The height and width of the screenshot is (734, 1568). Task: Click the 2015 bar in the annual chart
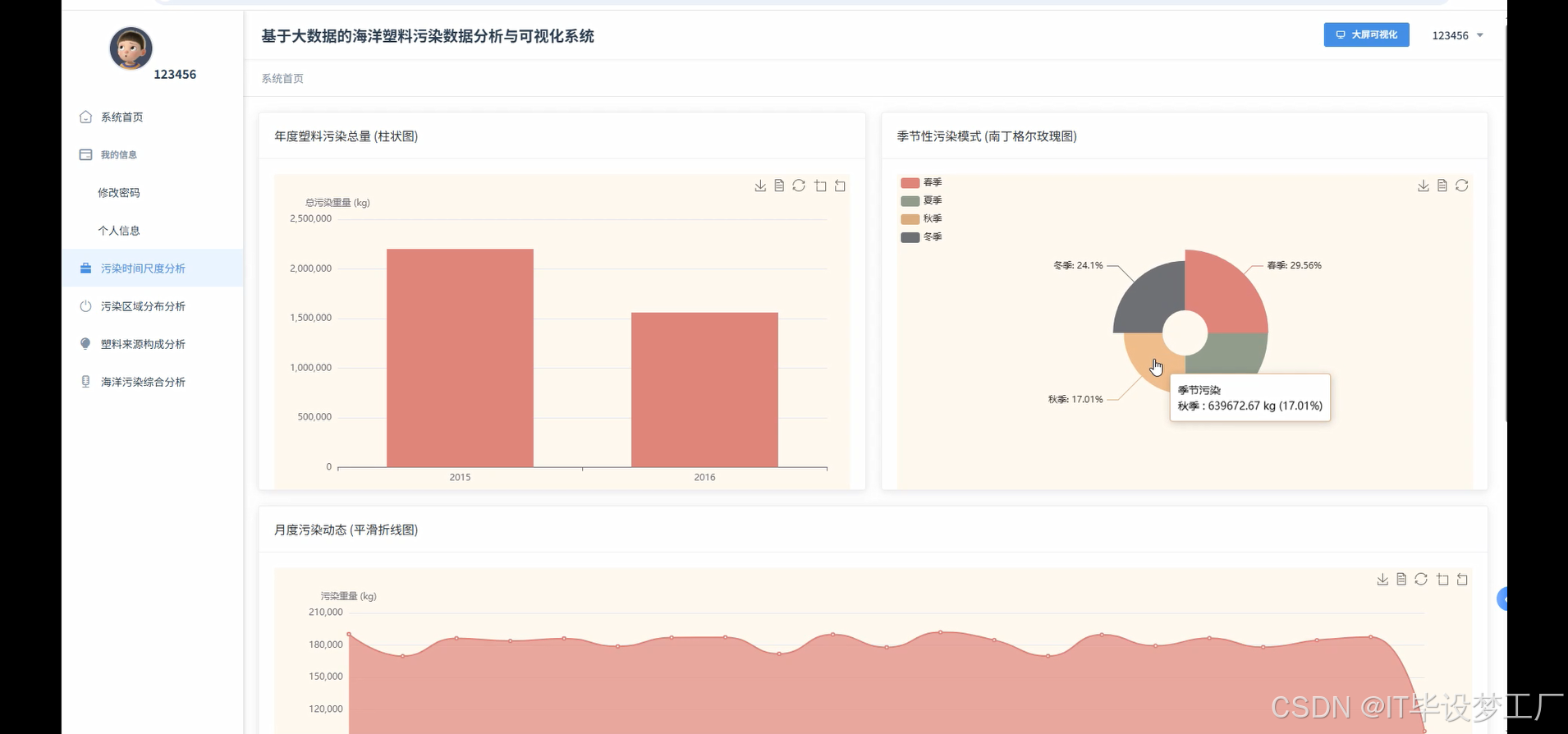click(x=460, y=358)
